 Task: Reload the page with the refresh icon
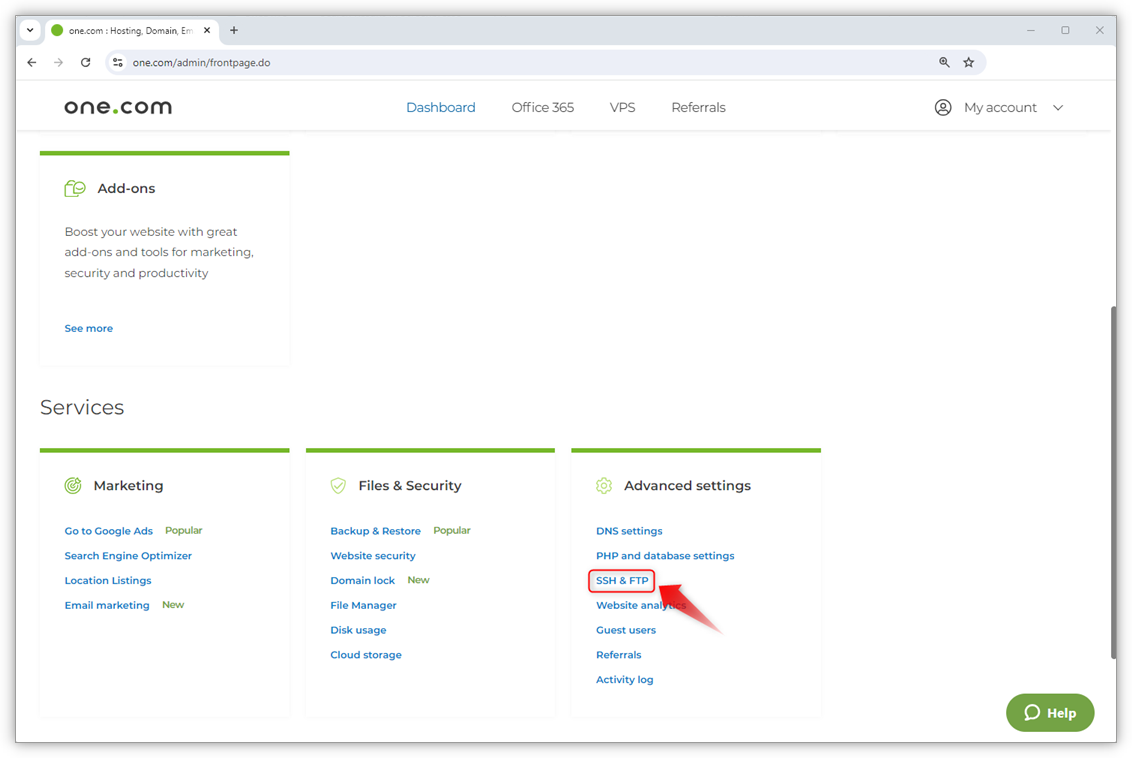[85, 62]
